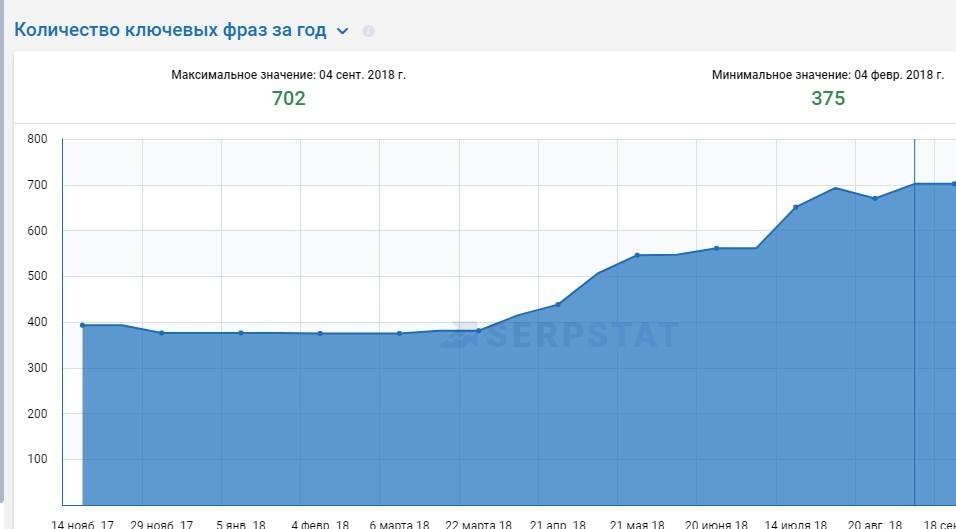Click the maximum value 702
Screen dimensions: 956x529
click(288, 98)
